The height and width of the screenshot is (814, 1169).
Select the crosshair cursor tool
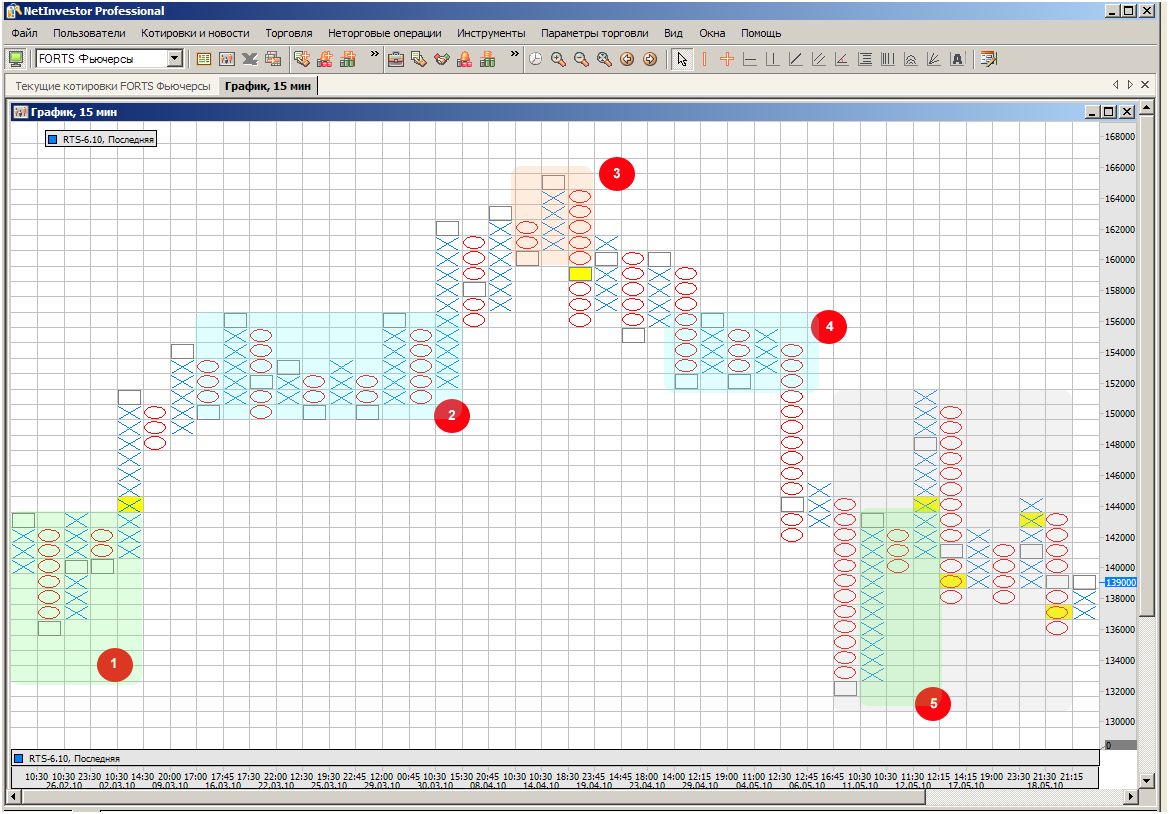(727, 59)
